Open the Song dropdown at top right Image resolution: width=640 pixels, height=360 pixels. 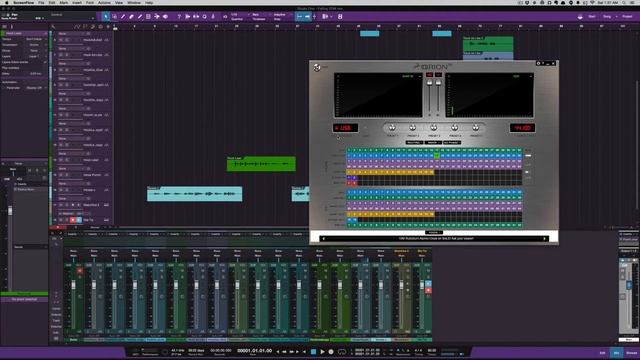[x=609, y=17]
